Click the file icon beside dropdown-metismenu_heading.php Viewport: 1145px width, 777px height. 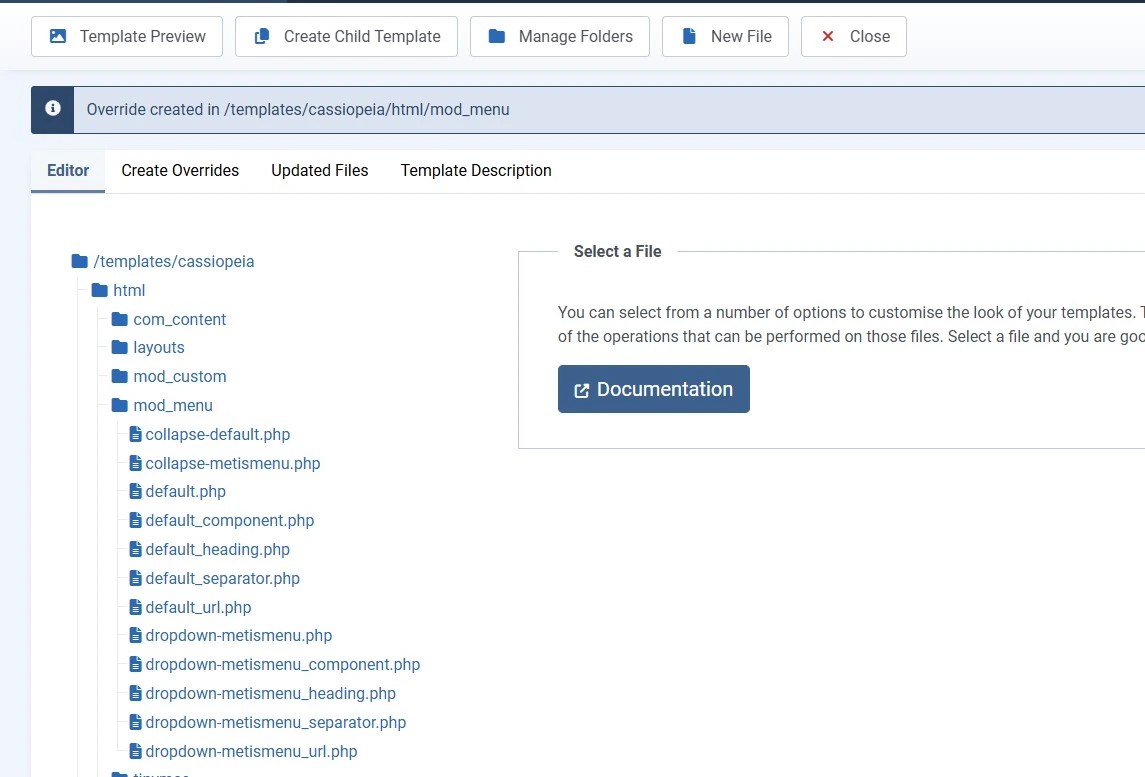(135, 692)
